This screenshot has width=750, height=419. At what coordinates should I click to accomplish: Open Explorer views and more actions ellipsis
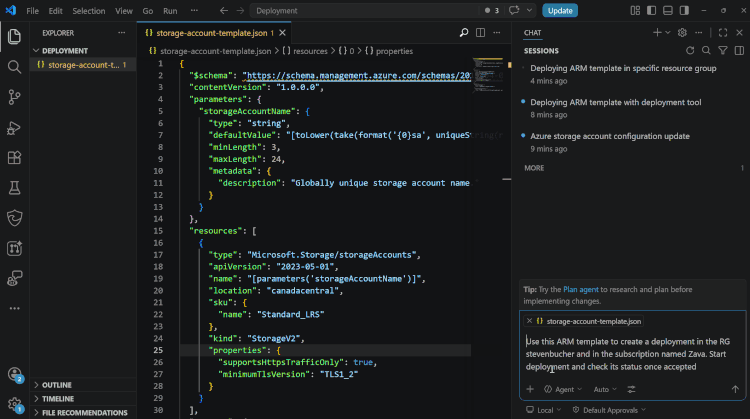click(121, 33)
